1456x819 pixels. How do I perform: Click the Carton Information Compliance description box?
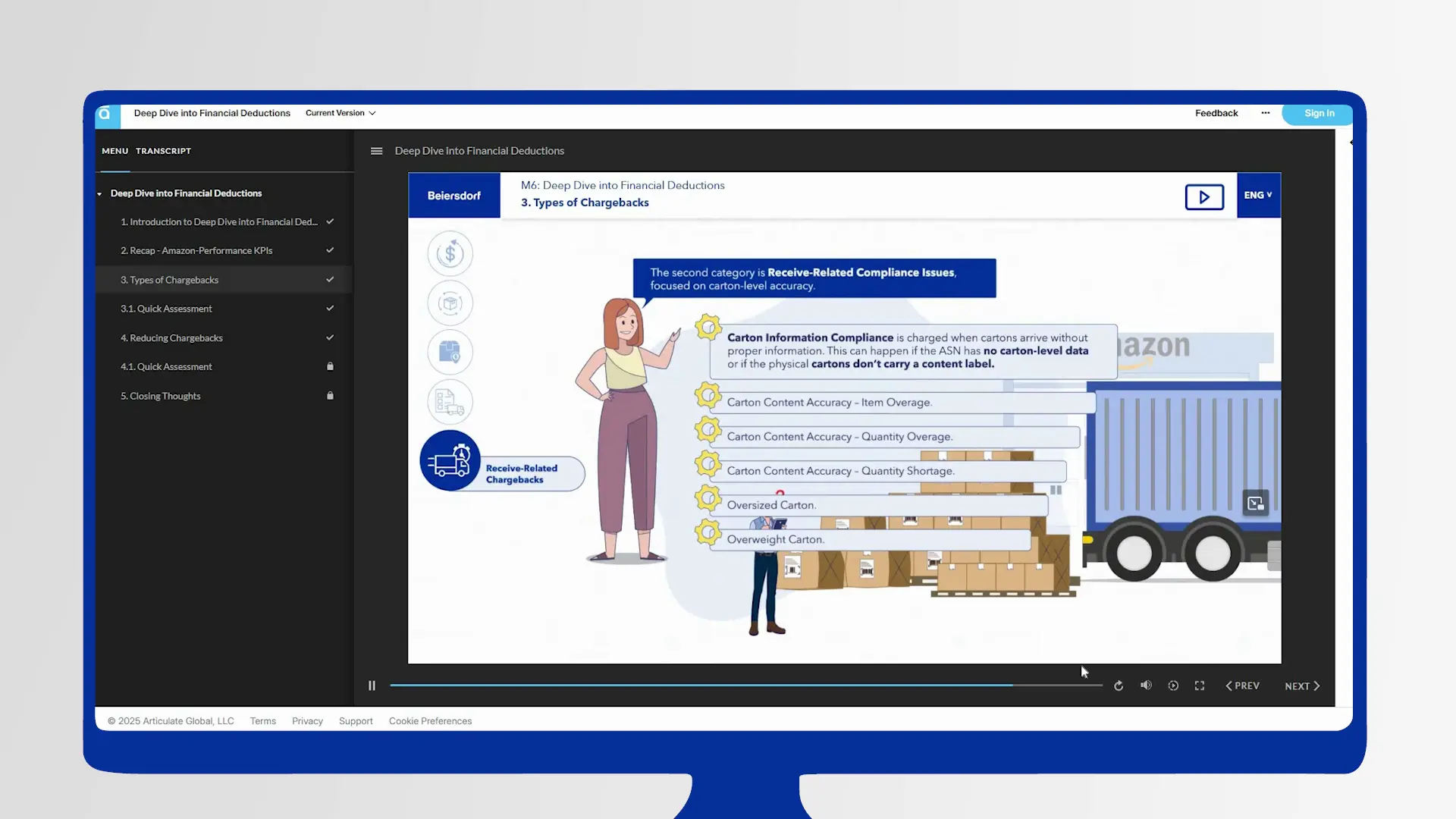[x=913, y=351]
